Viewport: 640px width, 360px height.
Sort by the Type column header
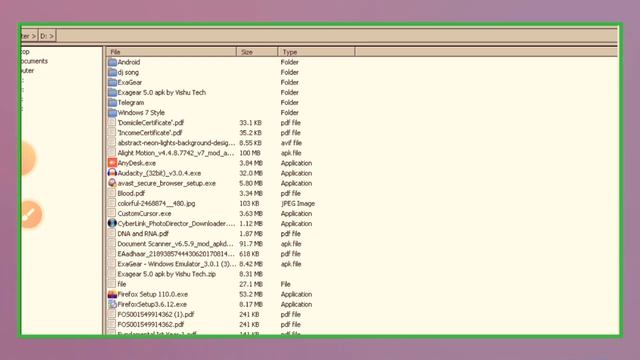point(316,52)
